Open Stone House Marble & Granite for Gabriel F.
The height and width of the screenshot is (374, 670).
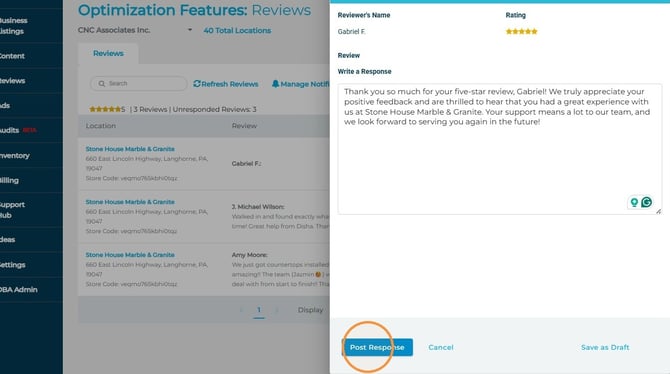(x=130, y=149)
